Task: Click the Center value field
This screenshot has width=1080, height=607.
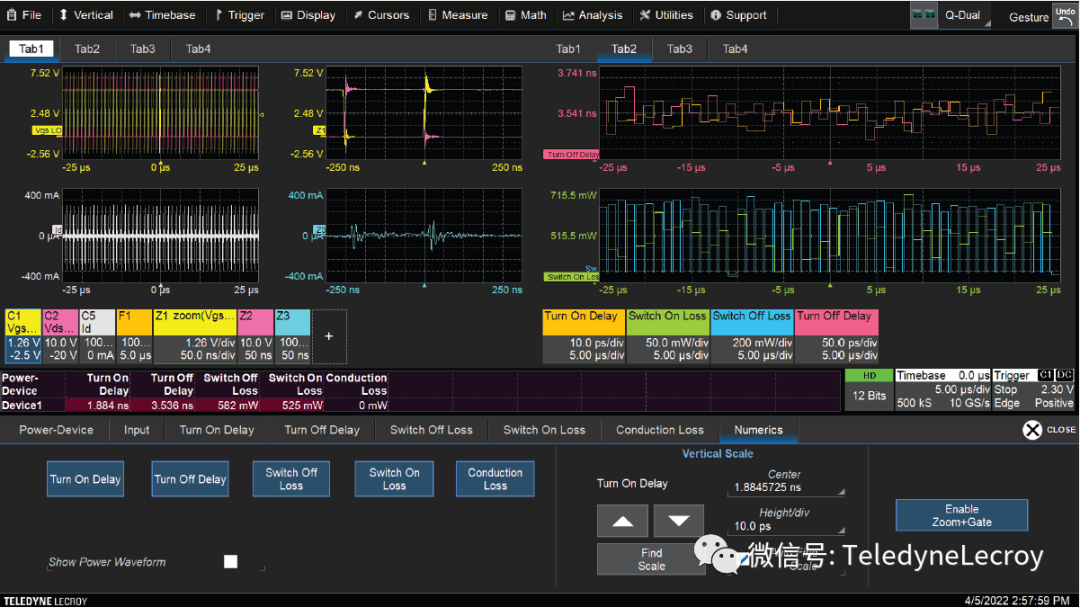Action: click(786, 489)
